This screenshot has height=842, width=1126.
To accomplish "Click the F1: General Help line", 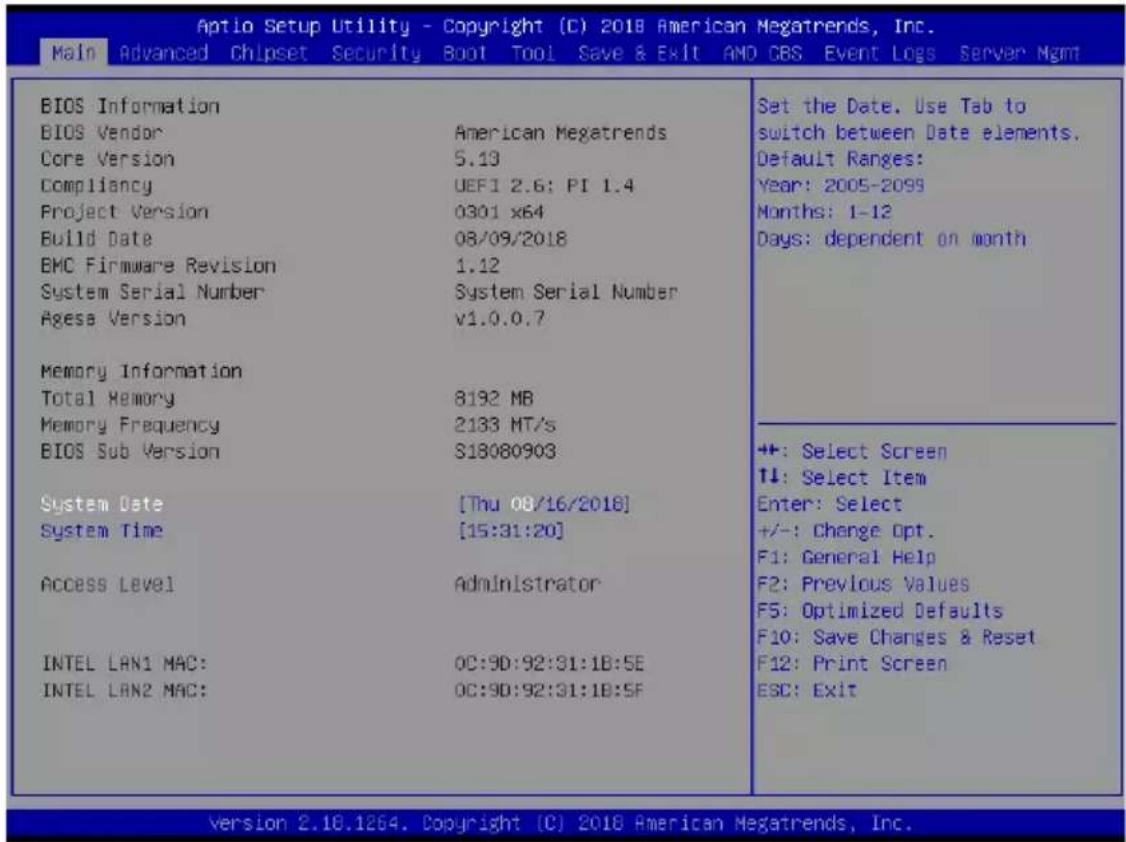I will coord(847,557).
